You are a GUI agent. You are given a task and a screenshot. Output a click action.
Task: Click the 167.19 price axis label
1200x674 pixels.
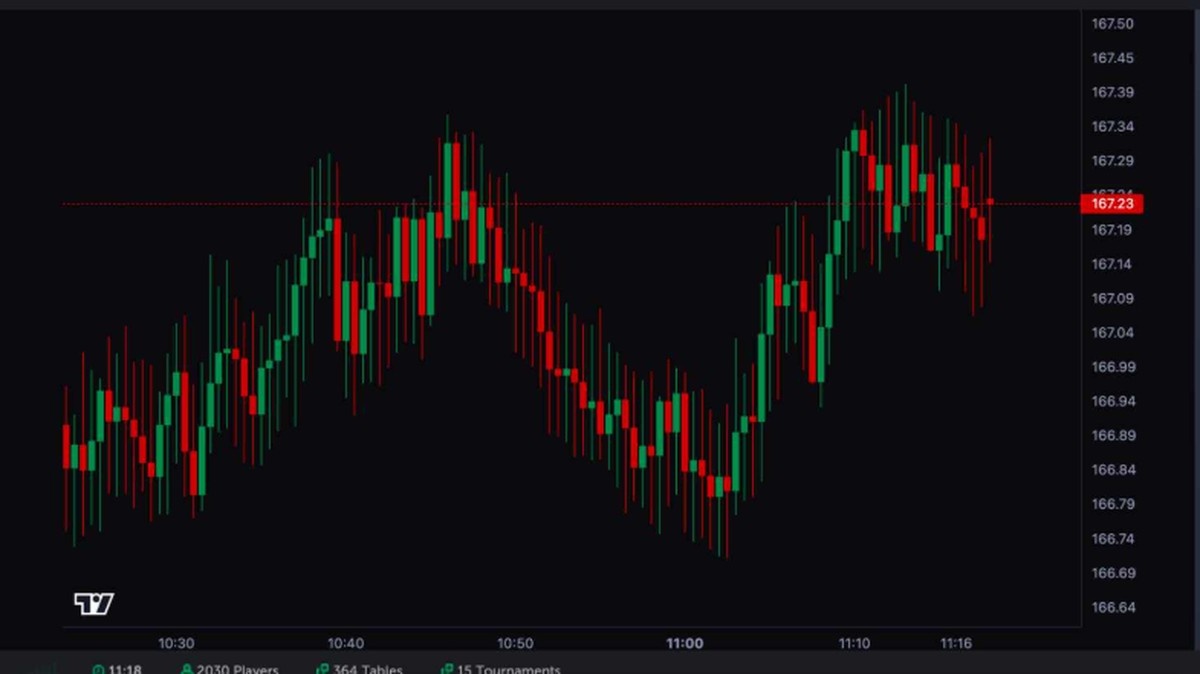(x=1112, y=230)
